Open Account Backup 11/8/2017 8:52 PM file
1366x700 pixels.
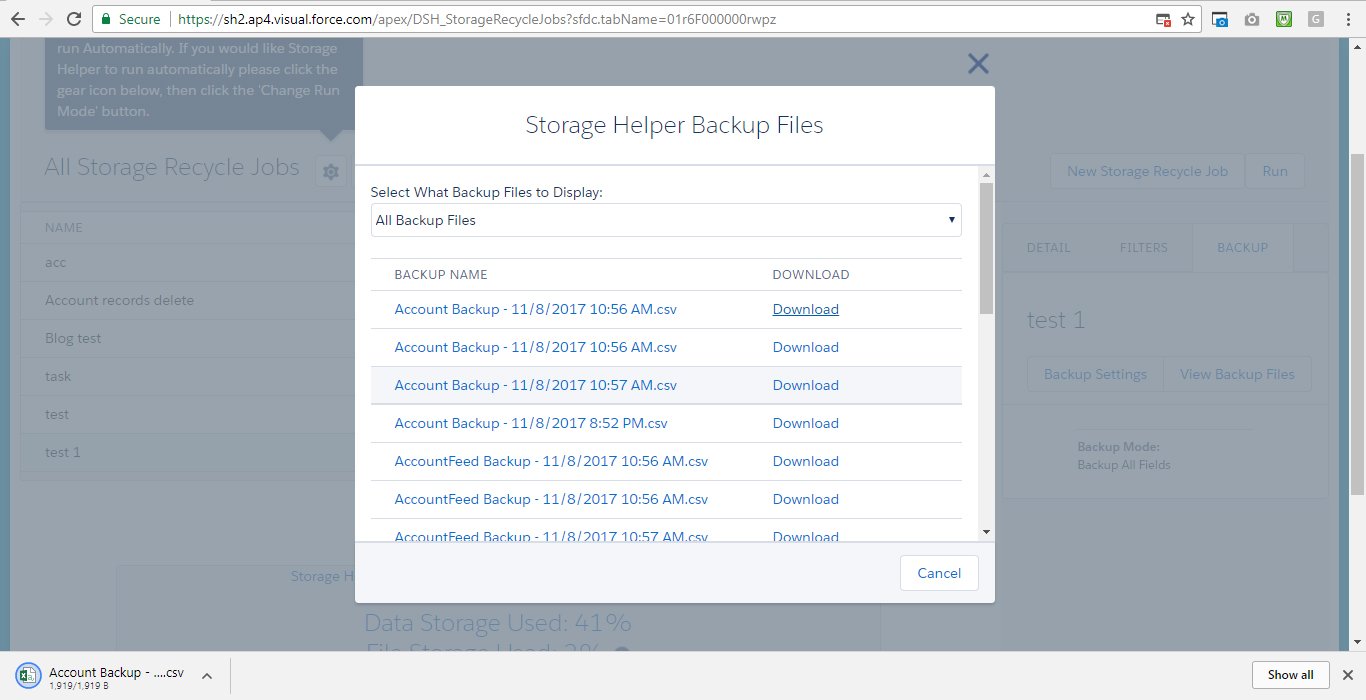[x=531, y=423]
